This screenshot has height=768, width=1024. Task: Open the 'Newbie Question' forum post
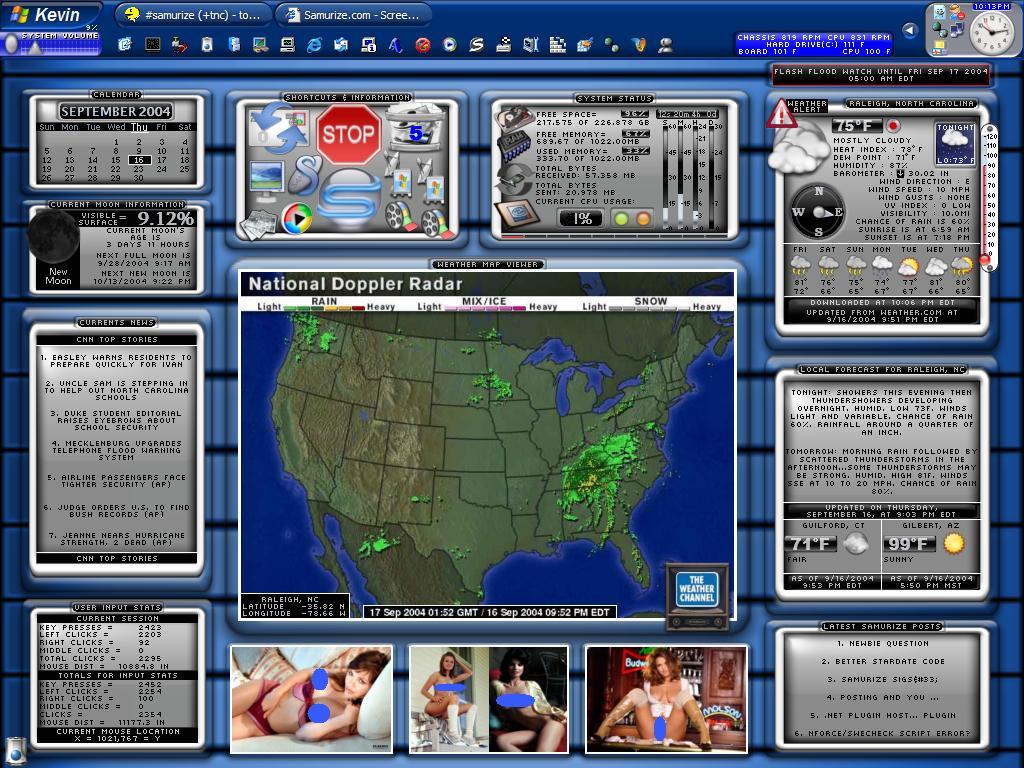point(882,644)
